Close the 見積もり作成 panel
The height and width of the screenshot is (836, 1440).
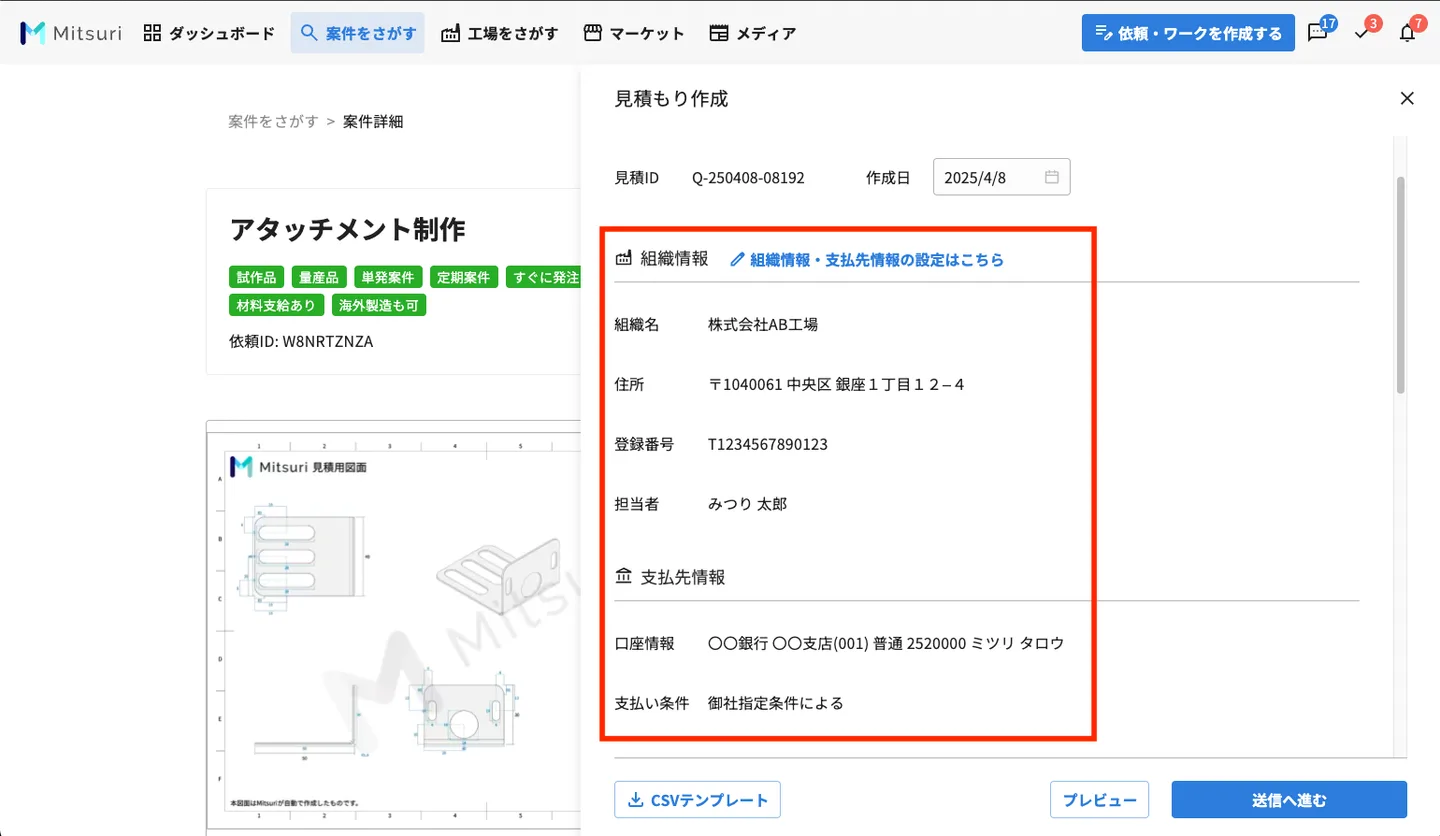point(1407,98)
